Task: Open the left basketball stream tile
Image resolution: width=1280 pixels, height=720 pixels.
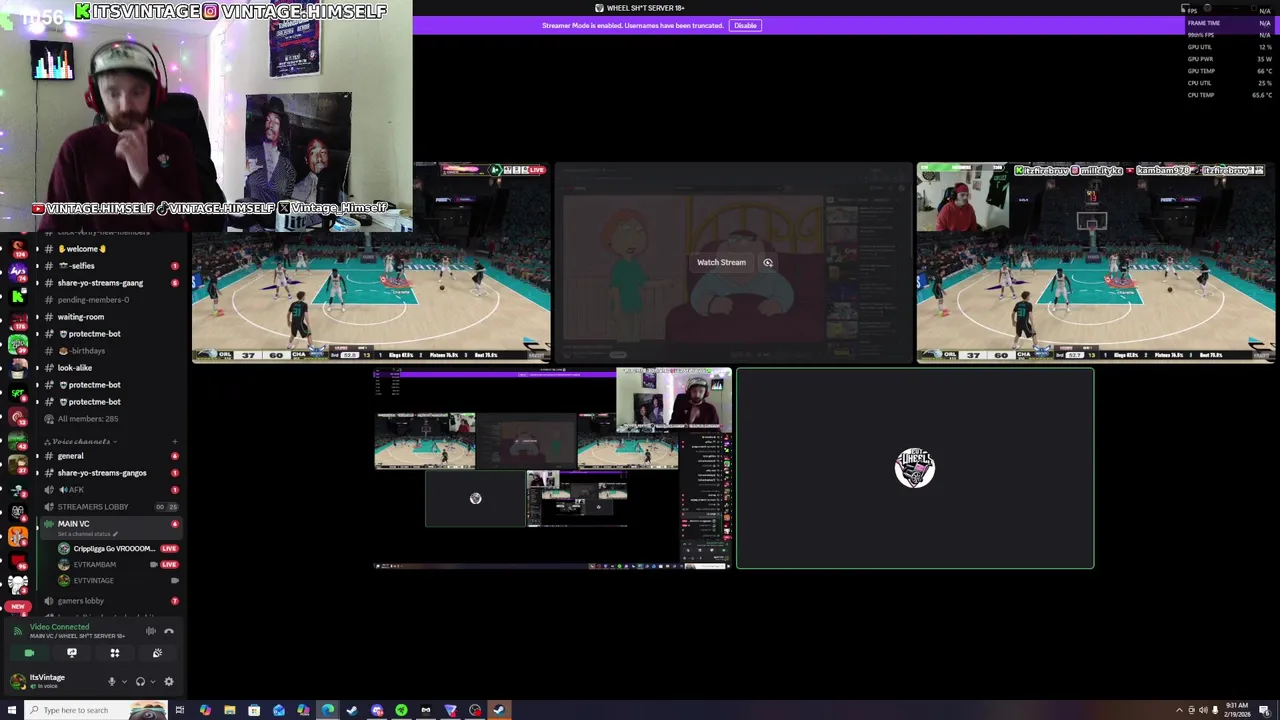Action: (x=370, y=262)
